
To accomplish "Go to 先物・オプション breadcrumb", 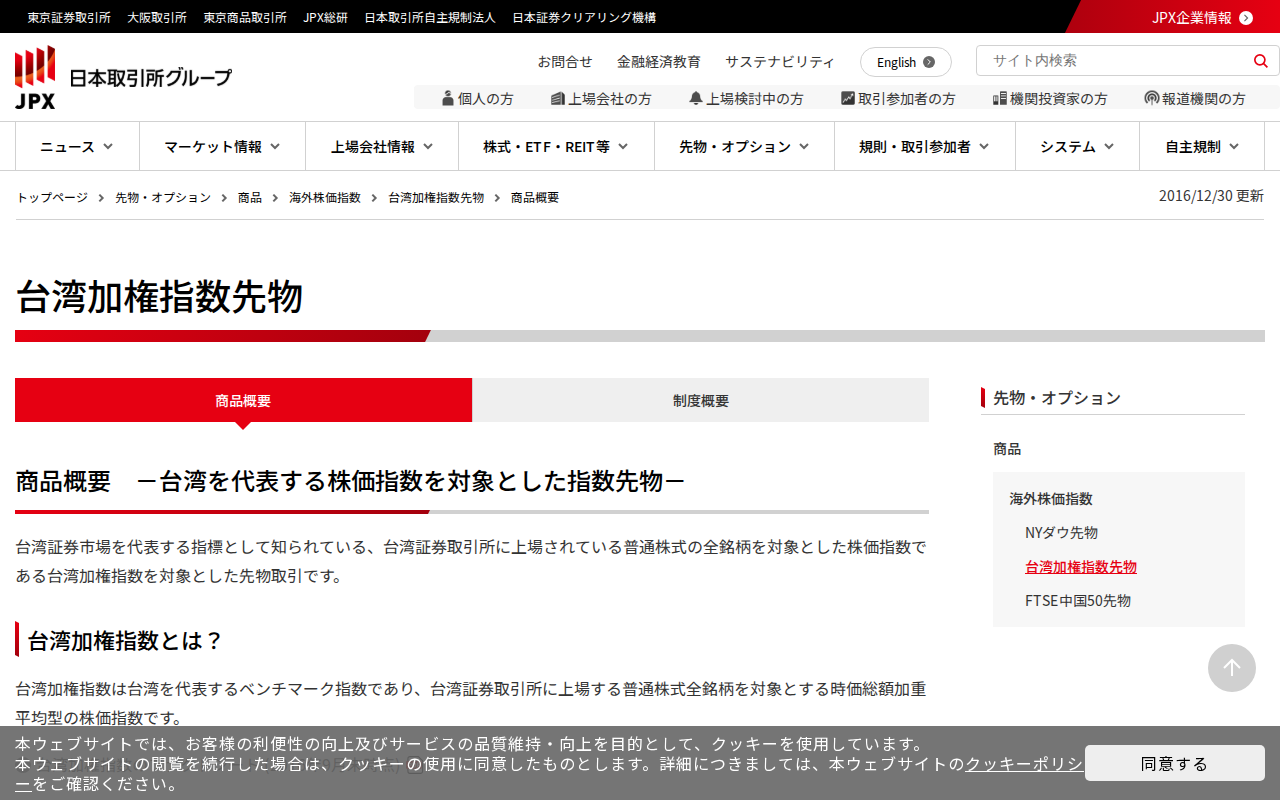I will pyautogui.click(x=163, y=198).
